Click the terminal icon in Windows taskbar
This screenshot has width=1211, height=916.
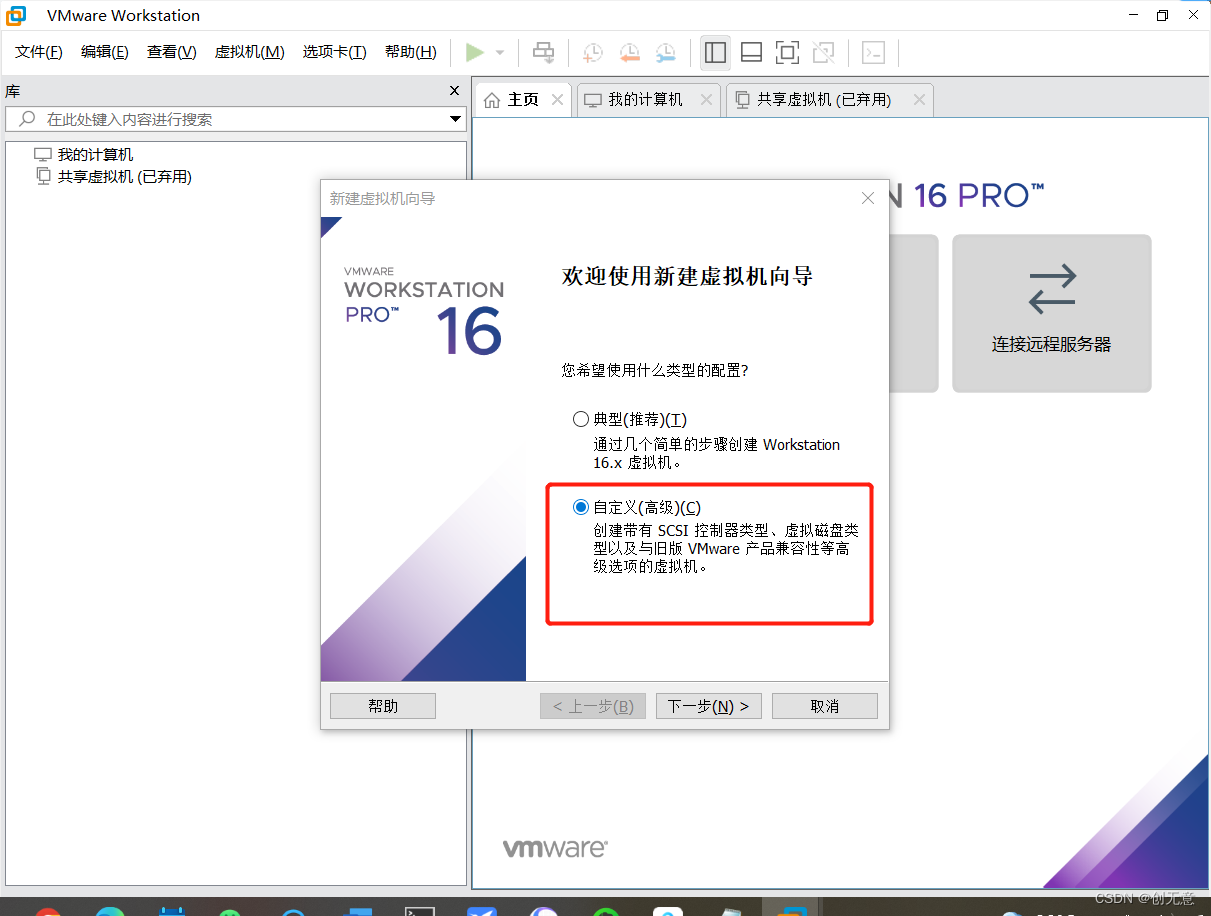tap(418, 910)
